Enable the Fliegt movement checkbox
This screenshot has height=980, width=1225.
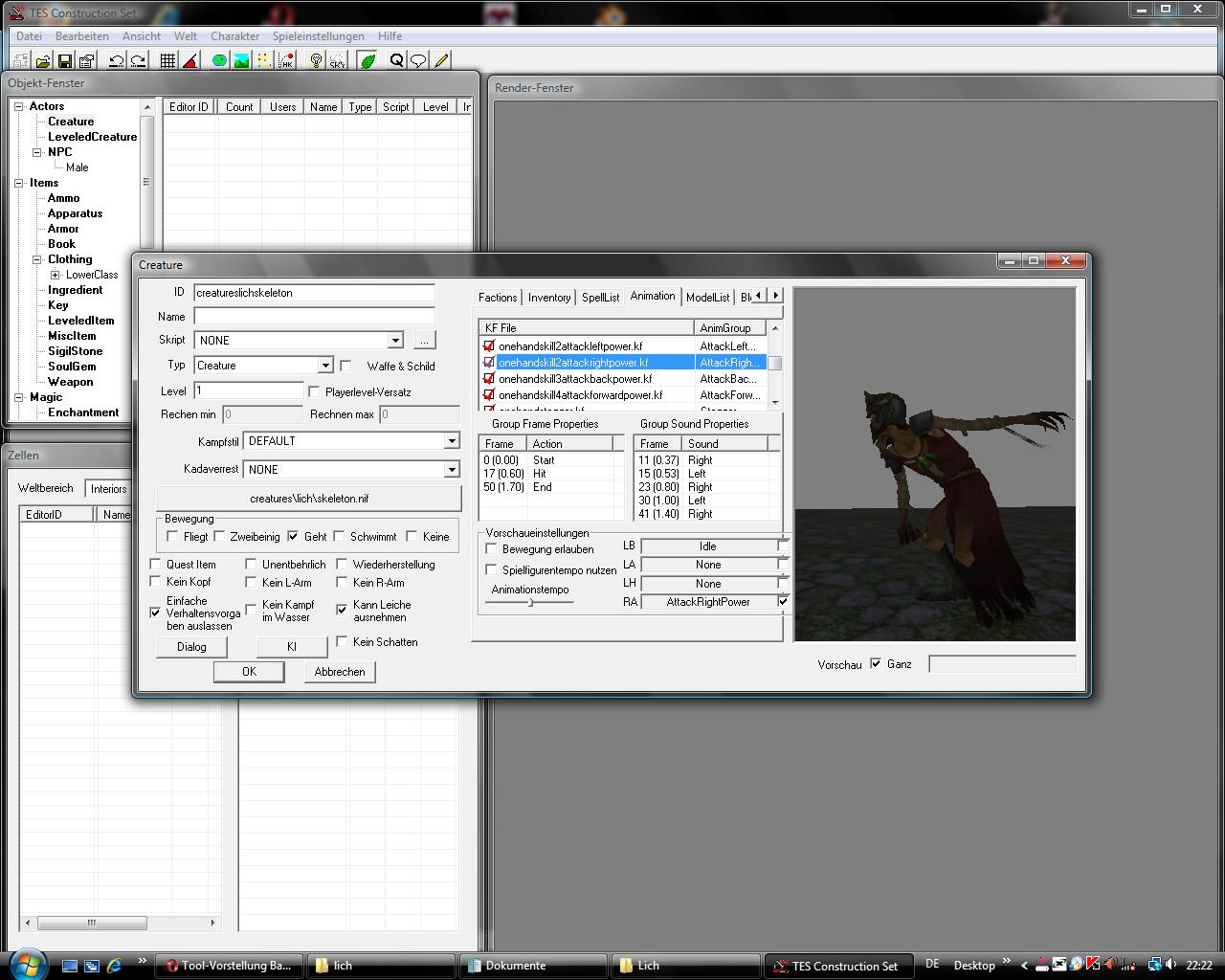172,537
